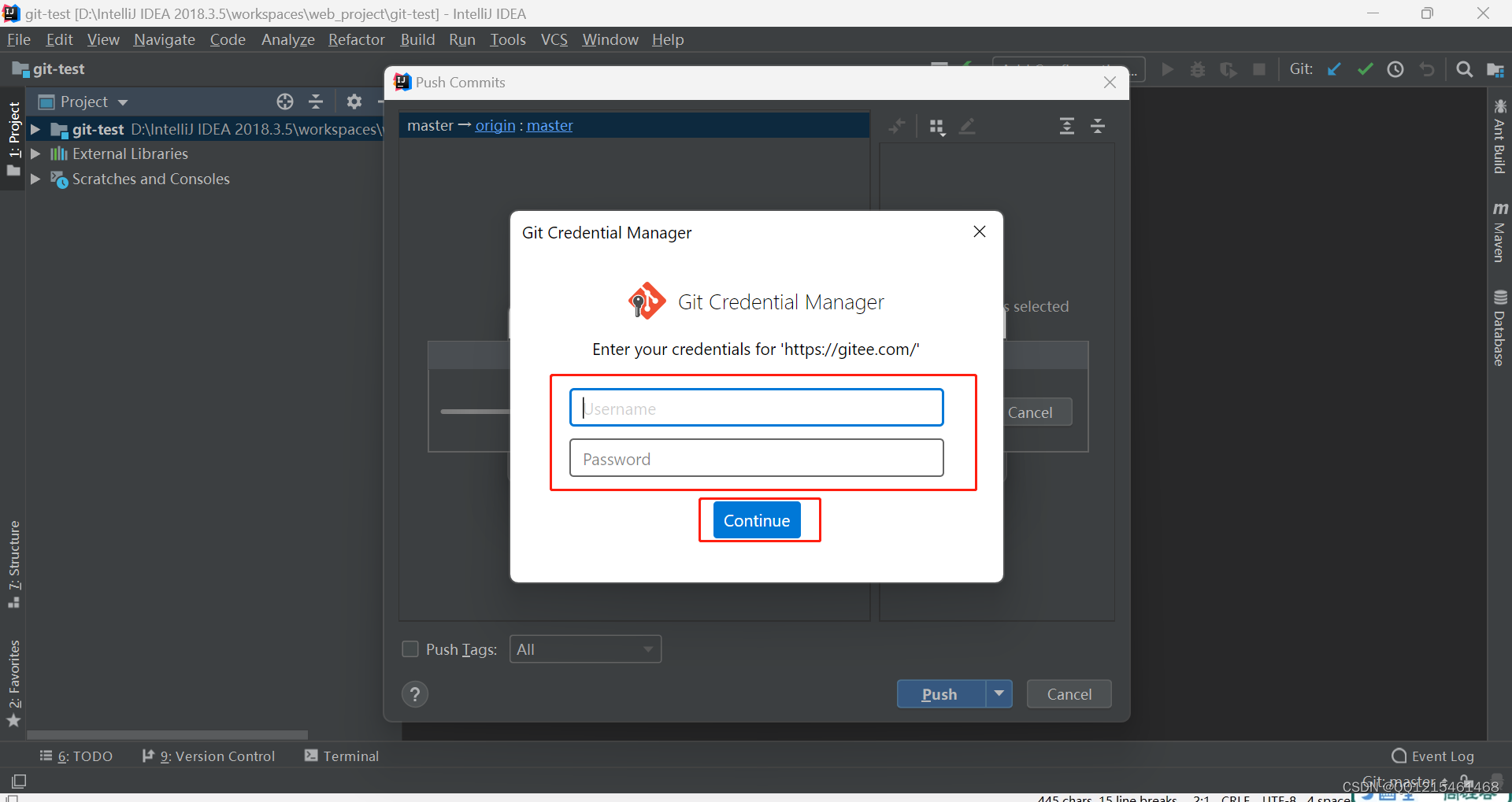This screenshot has width=1512, height=802.
Task: Open Project panel settings gear
Action: [x=354, y=102]
